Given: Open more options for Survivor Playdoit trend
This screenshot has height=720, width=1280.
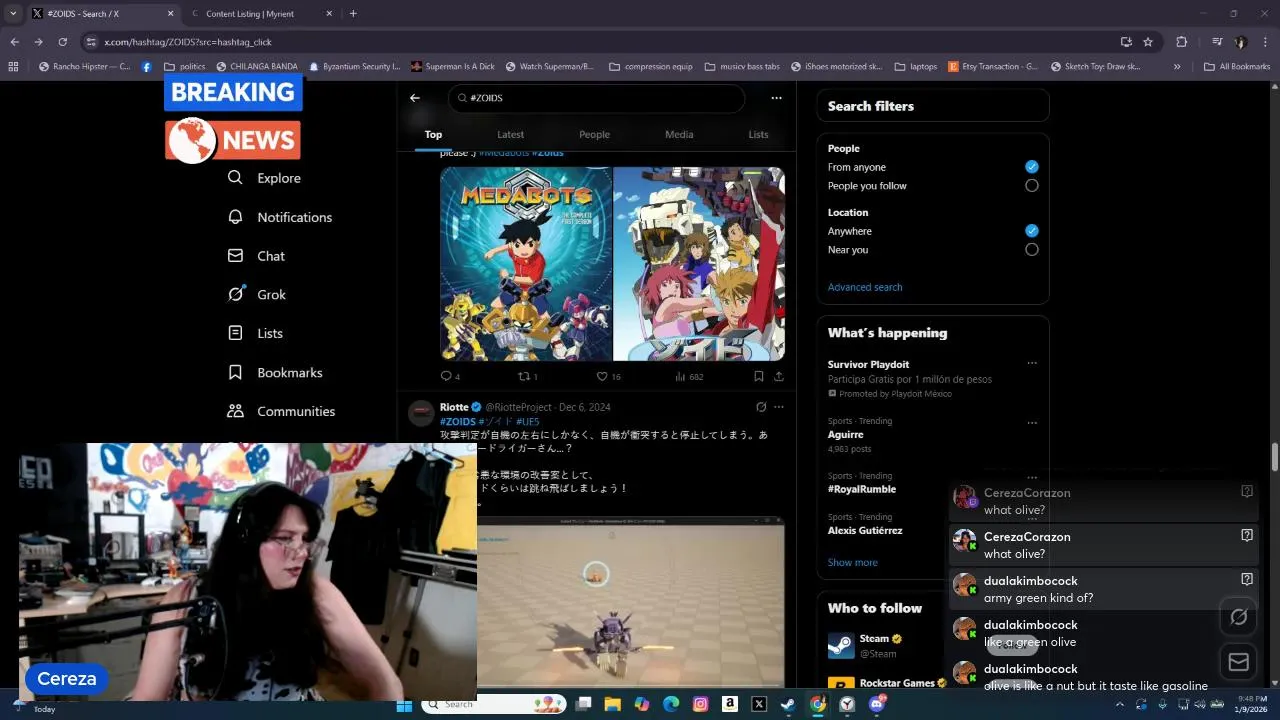Looking at the screenshot, I should (x=1032, y=364).
